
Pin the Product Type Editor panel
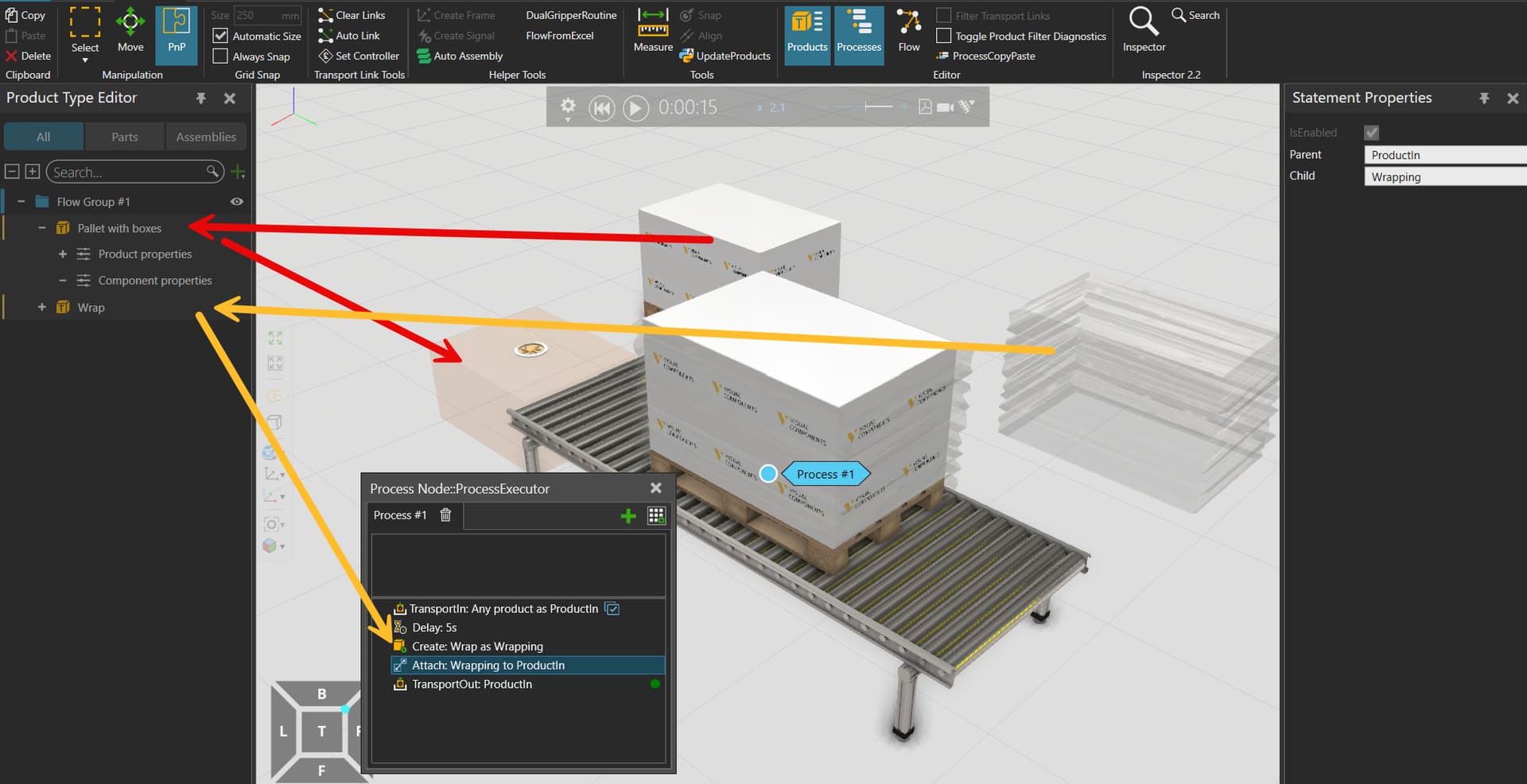tap(201, 98)
